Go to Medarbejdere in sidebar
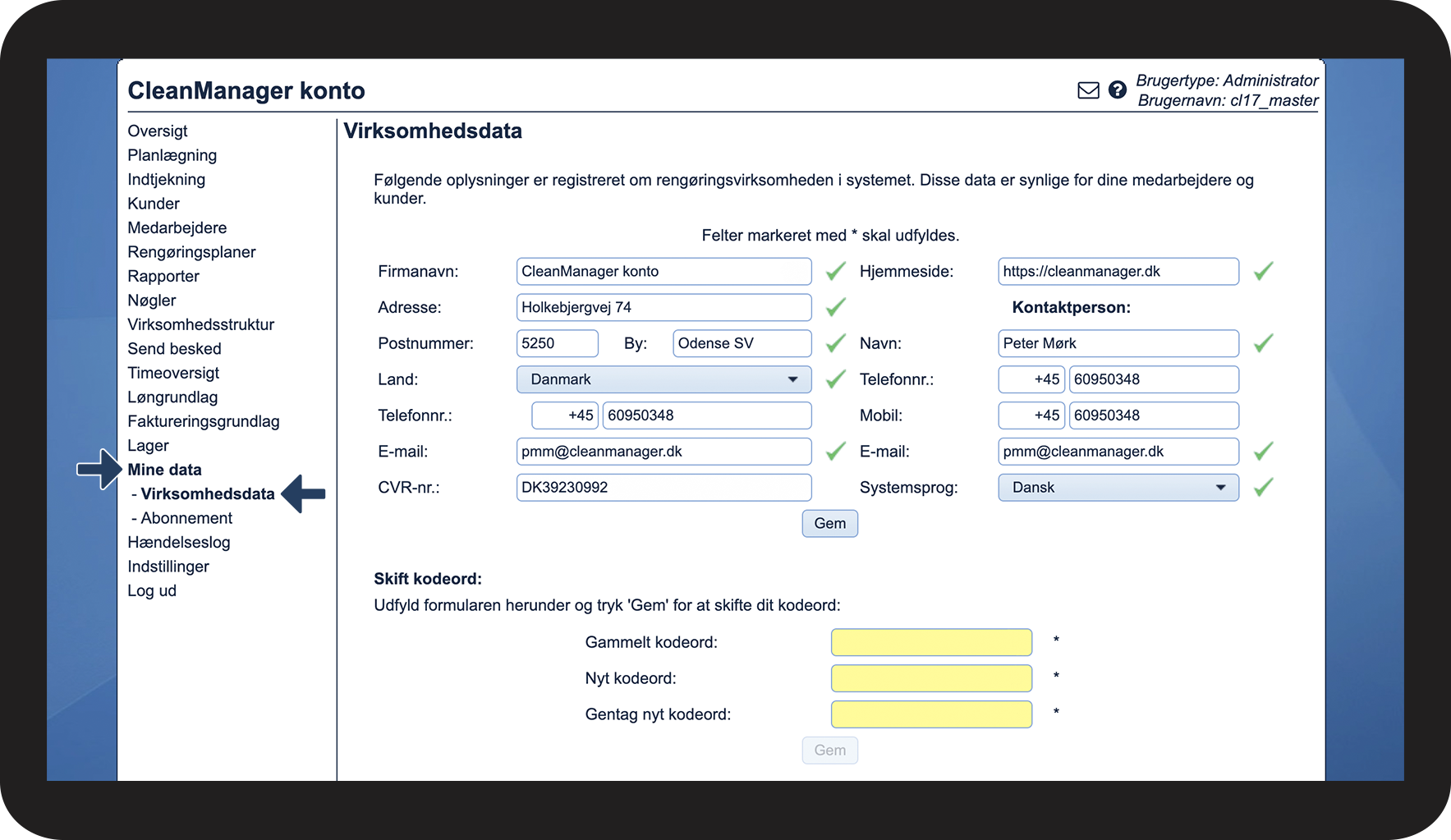This screenshot has width=1451, height=840. (177, 227)
